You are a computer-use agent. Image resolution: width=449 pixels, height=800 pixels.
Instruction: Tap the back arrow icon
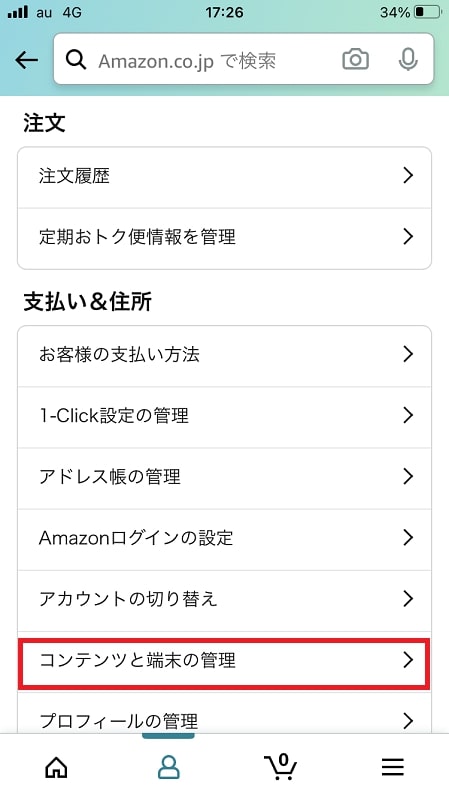pyautogui.click(x=27, y=60)
